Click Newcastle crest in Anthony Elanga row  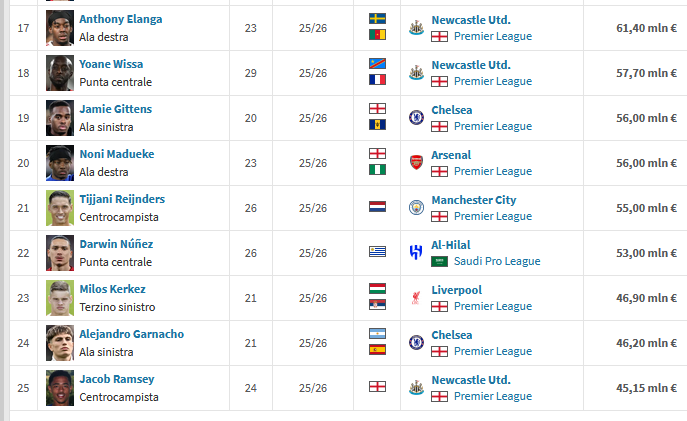416,28
